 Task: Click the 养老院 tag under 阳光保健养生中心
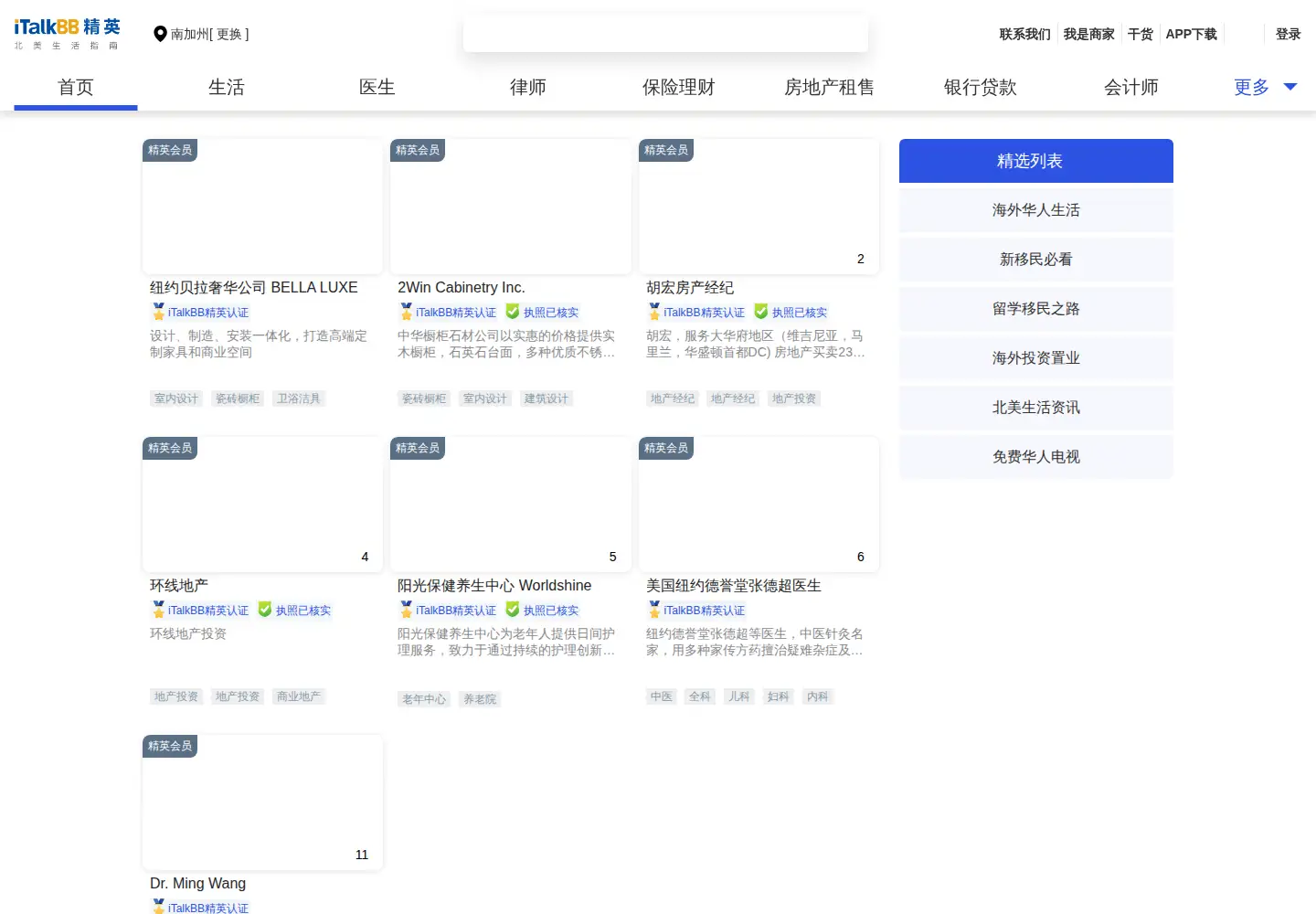pos(480,699)
